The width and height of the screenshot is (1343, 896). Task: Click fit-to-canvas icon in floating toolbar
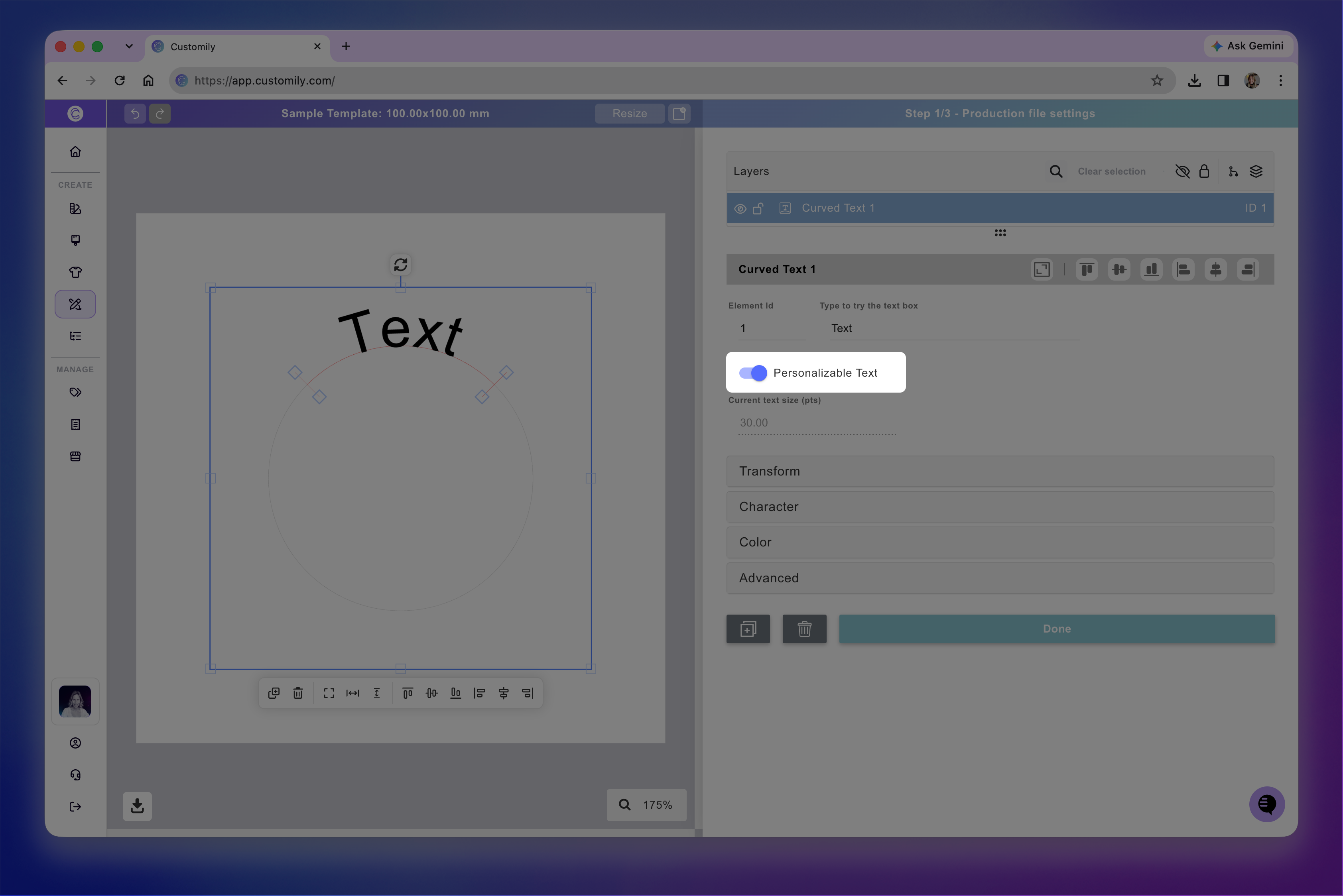click(x=329, y=693)
